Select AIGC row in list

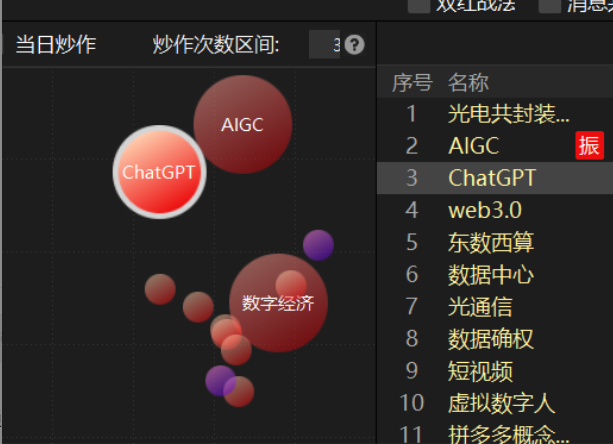pyautogui.click(x=495, y=146)
